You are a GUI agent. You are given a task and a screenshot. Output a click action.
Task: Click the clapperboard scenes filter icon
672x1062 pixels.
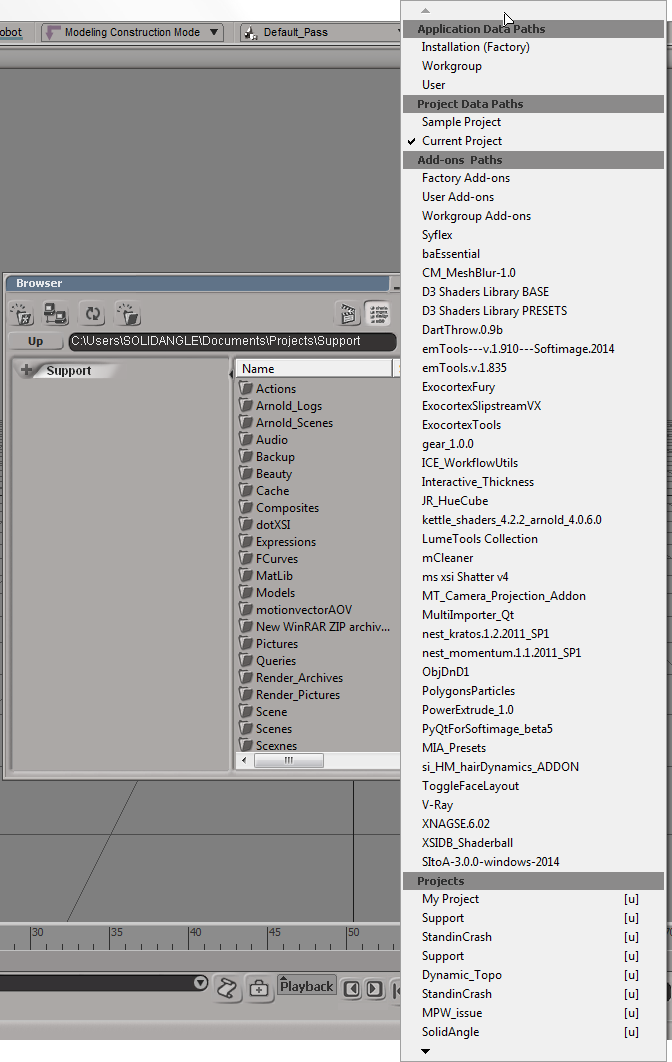point(348,314)
